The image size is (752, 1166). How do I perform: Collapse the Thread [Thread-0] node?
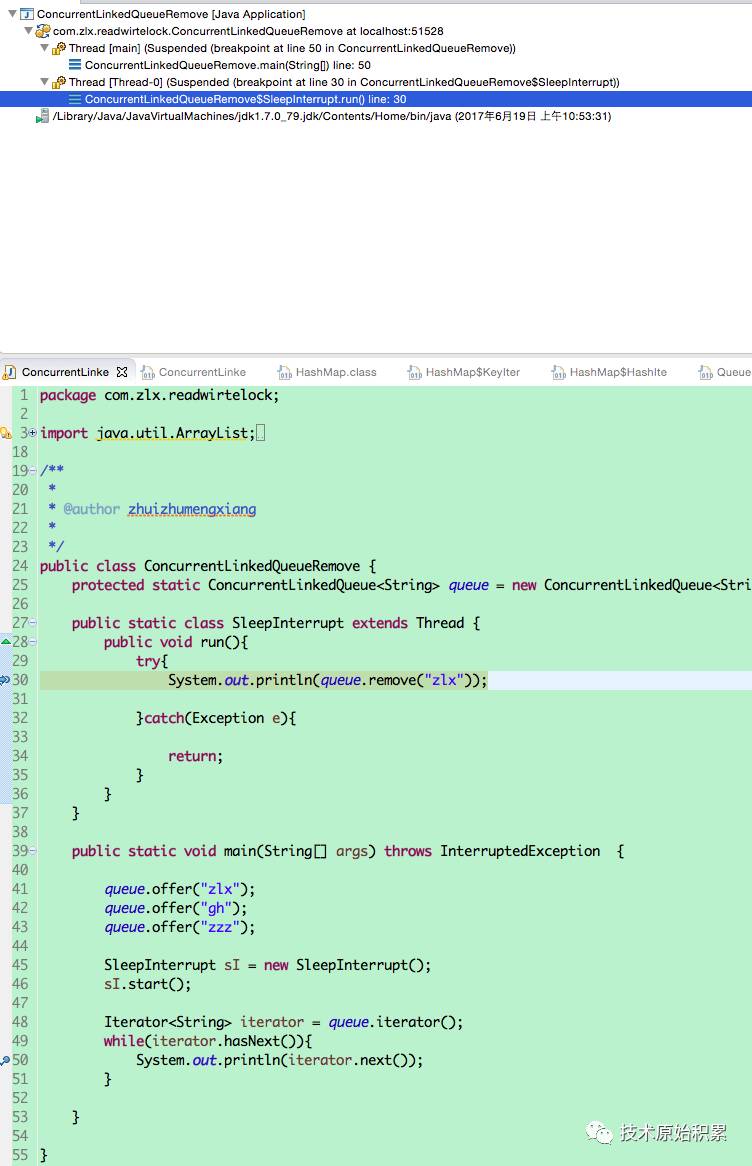44,82
